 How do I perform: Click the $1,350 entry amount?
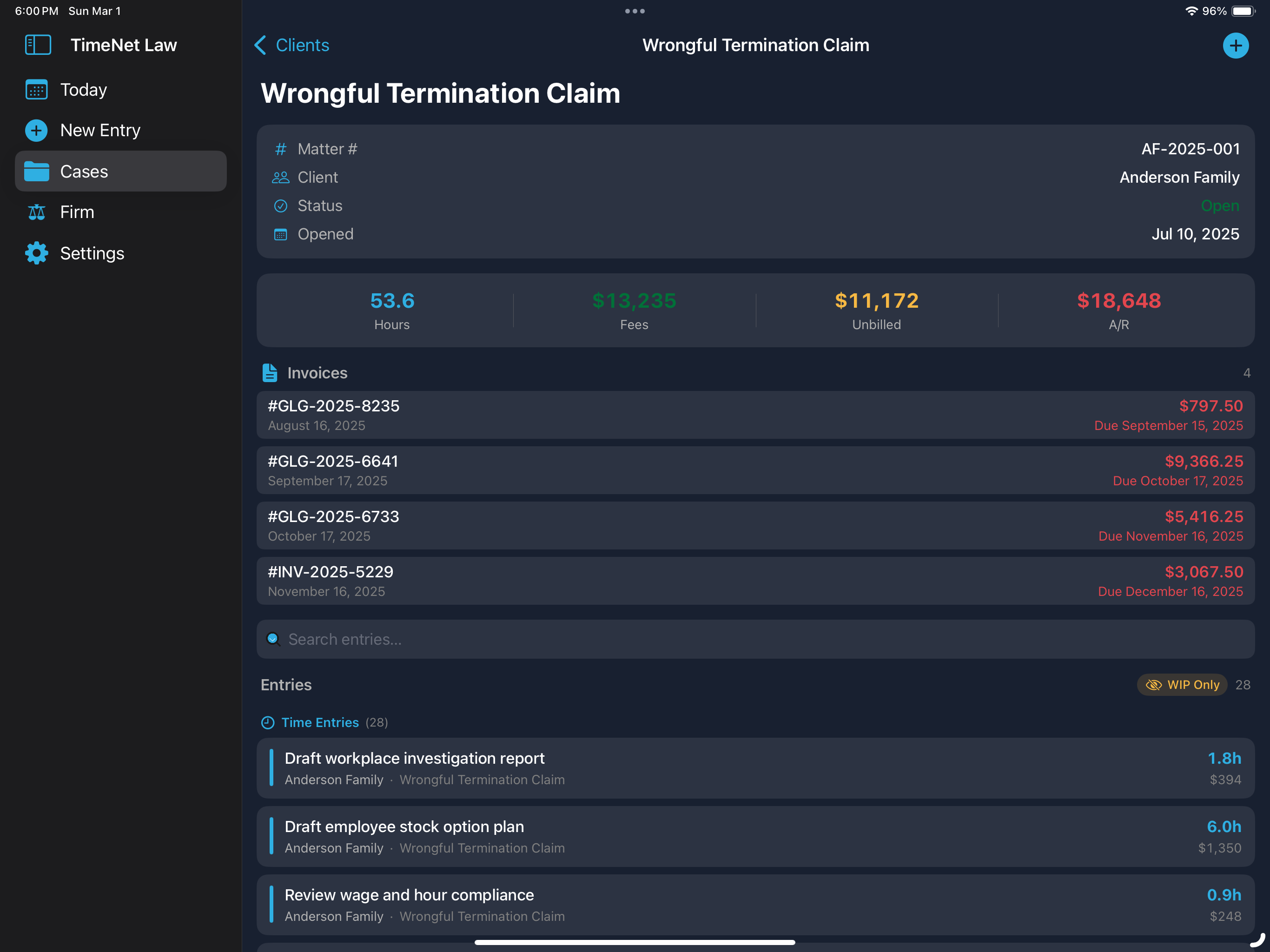(x=1219, y=848)
